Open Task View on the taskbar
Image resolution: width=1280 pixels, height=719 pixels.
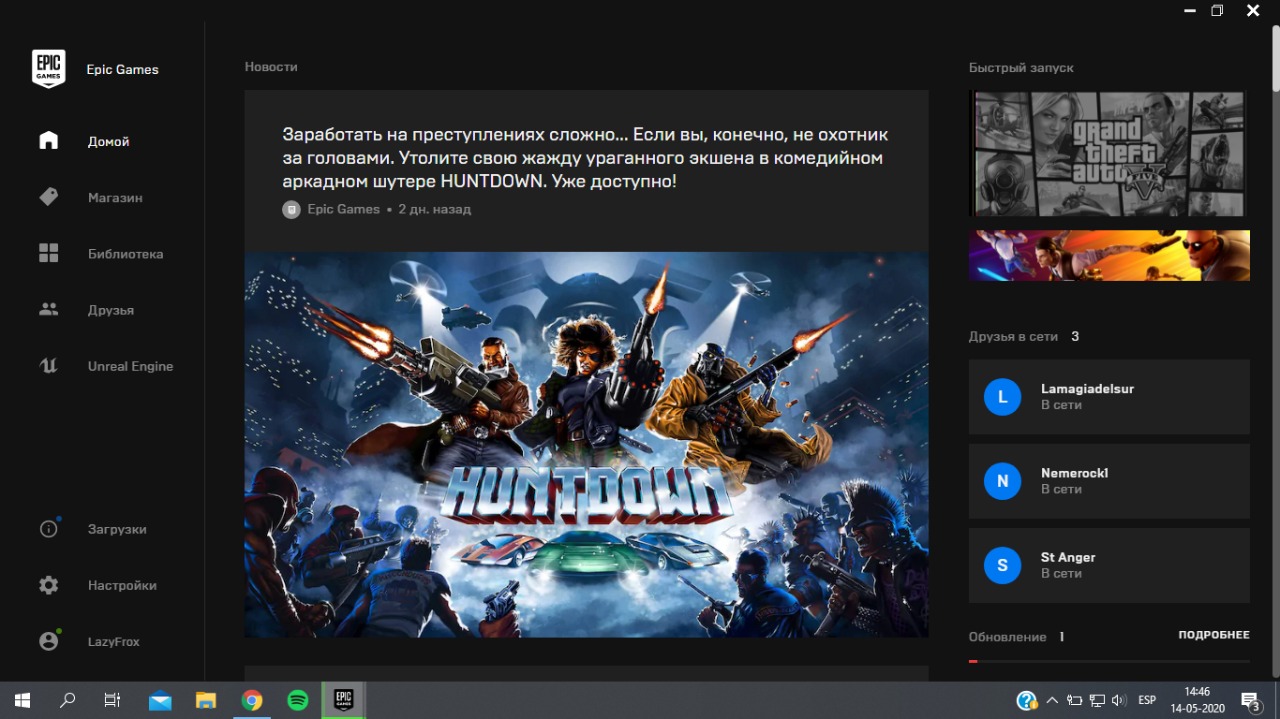[113, 700]
